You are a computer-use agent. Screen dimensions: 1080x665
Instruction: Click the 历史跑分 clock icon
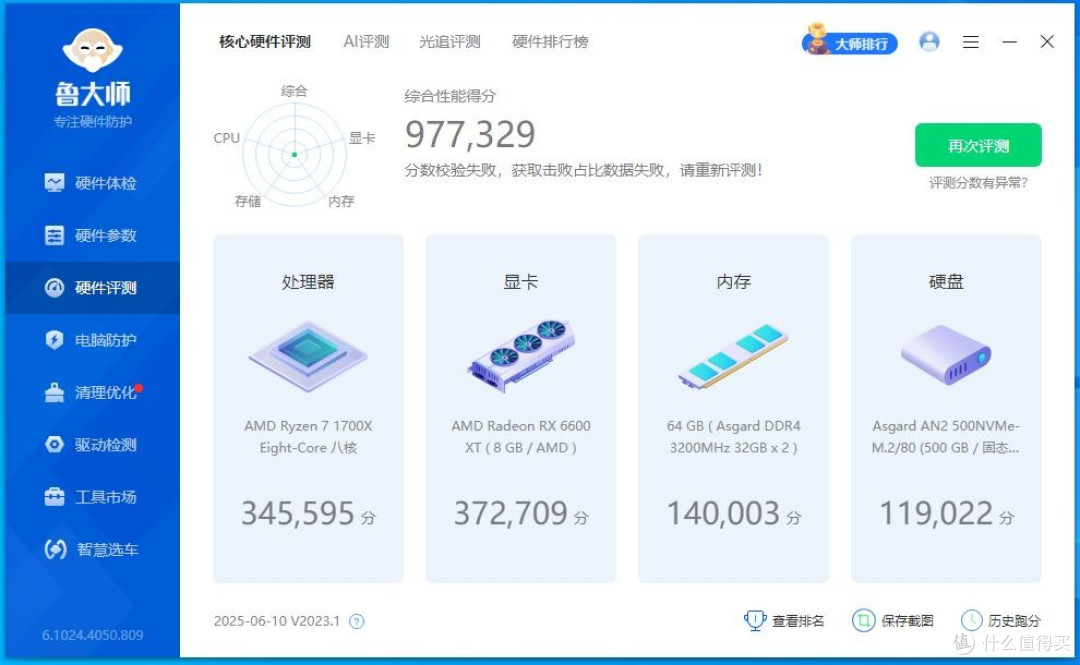(x=972, y=621)
